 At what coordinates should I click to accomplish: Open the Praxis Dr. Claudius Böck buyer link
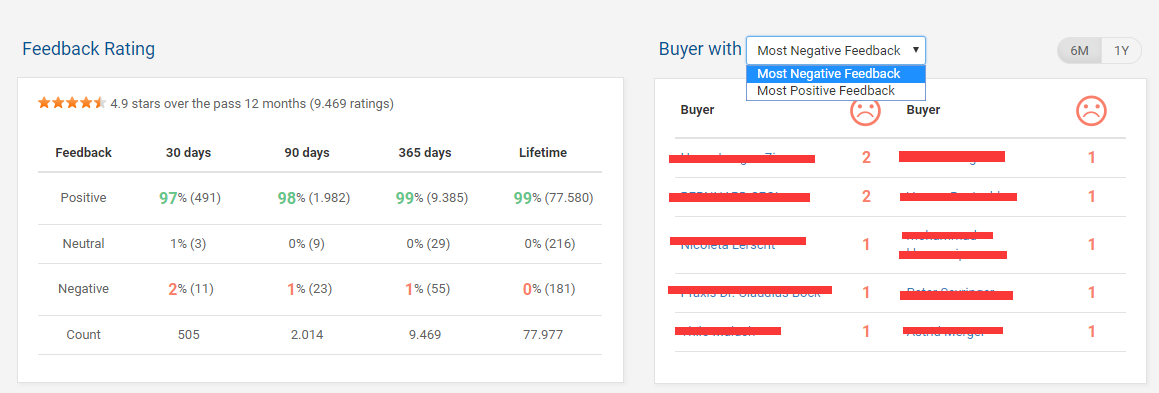coord(750,293)
